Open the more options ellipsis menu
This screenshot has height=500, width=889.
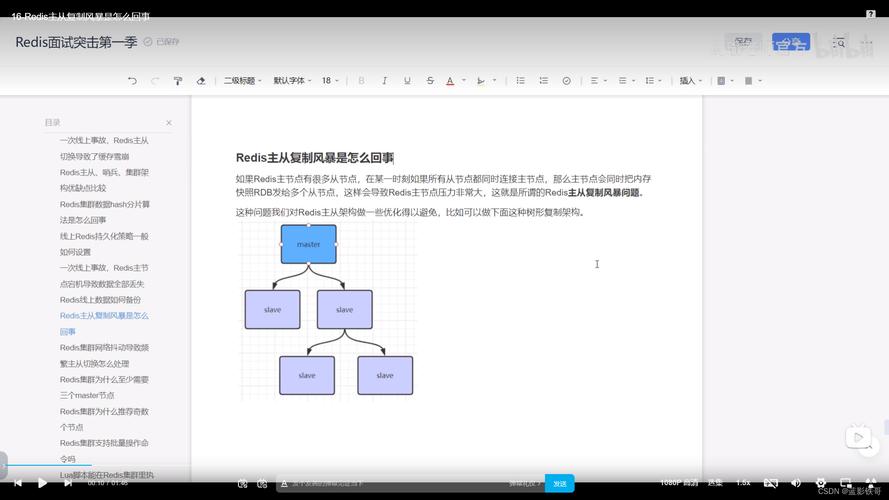tap(866, 43)
